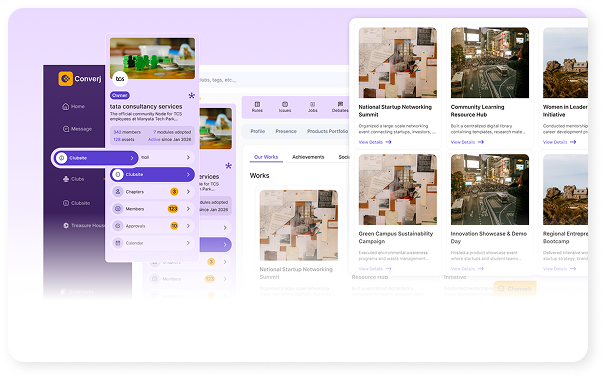Expand the Approvals row chevron
Image resolution: width=604 pixels, height=378 pixels.
click(x=188, y=226)
